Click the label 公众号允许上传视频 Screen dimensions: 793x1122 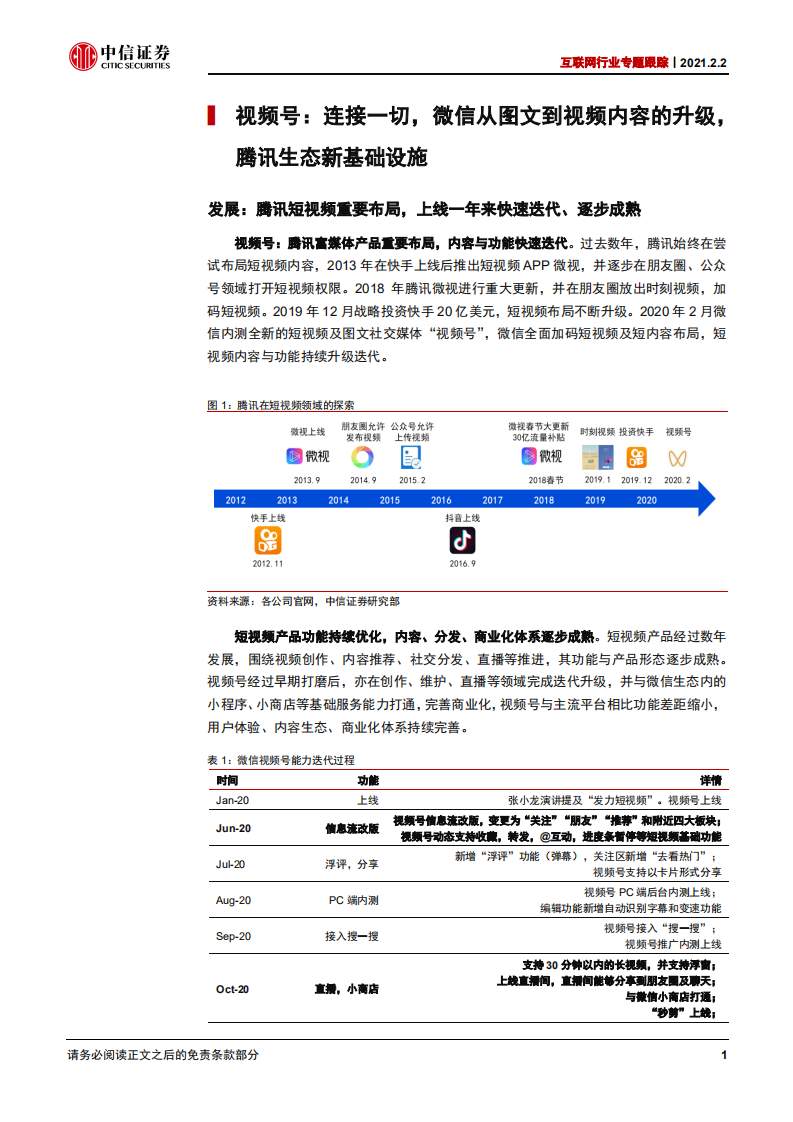tap(412, 431)
